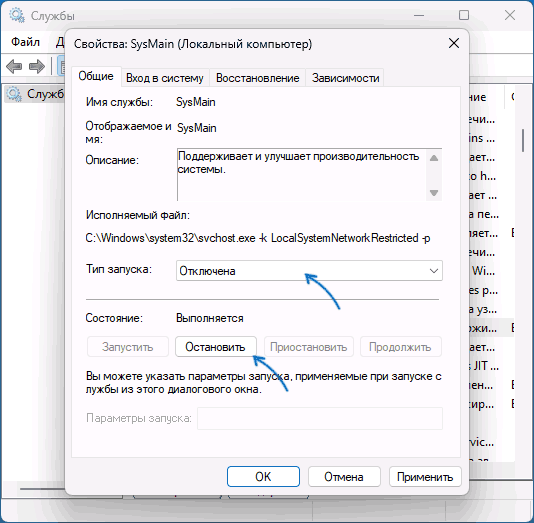The image size is (534, 523).
Task: Open the Файл menu in Services window
Action: tap(26, 42)
